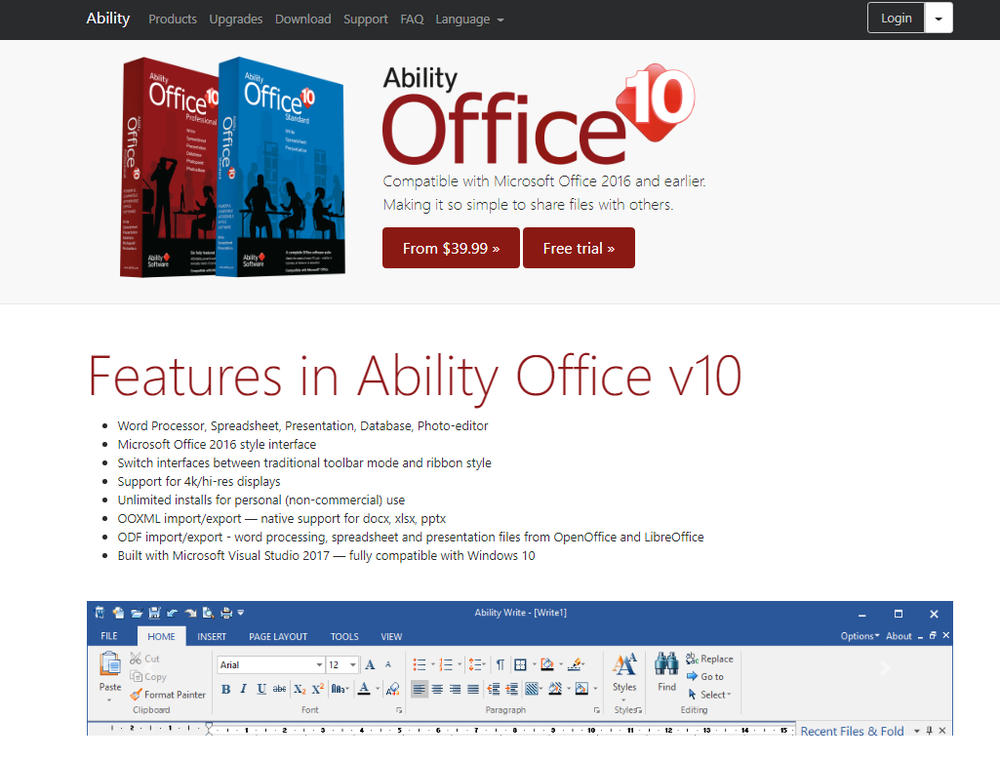The width and height of the screenshot is (1000, 759).
Task: Click the Save floppy disk icon
Action: pos(154,613)
